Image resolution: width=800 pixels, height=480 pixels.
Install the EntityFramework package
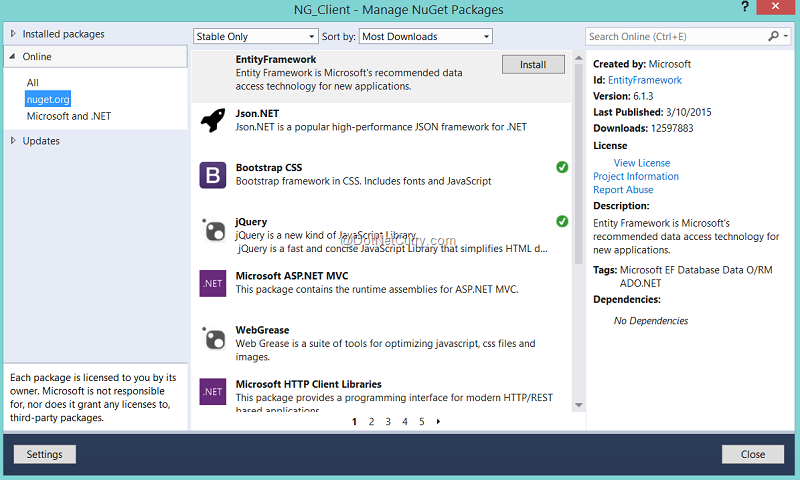pos(533,64)
